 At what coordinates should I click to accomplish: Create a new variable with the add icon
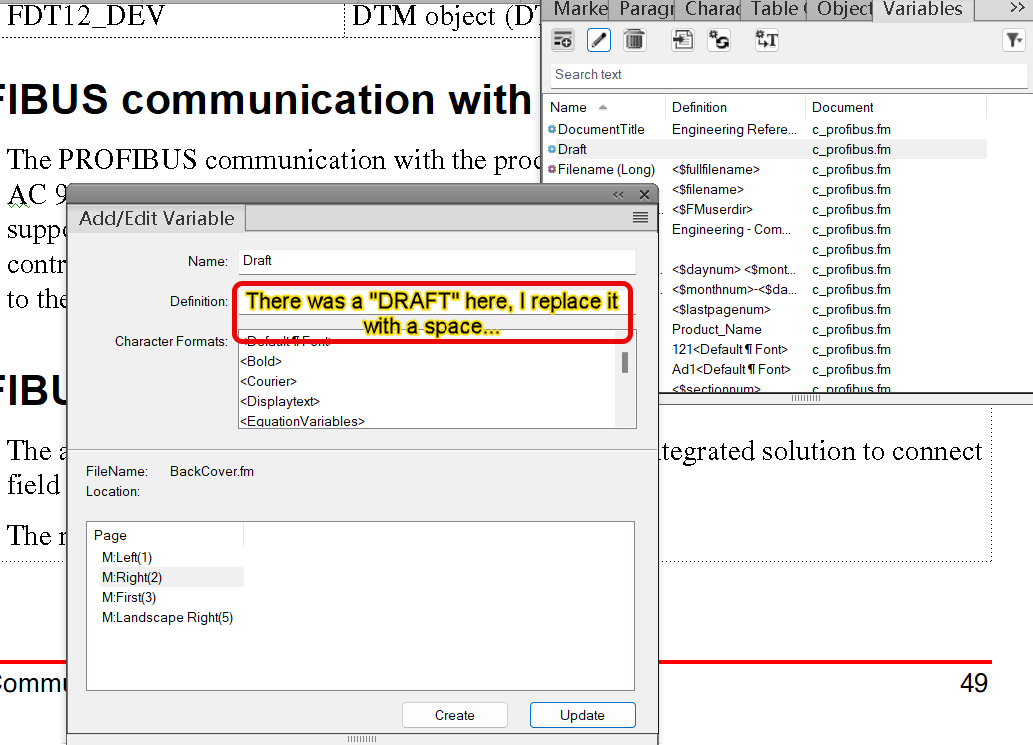point(563,39)
